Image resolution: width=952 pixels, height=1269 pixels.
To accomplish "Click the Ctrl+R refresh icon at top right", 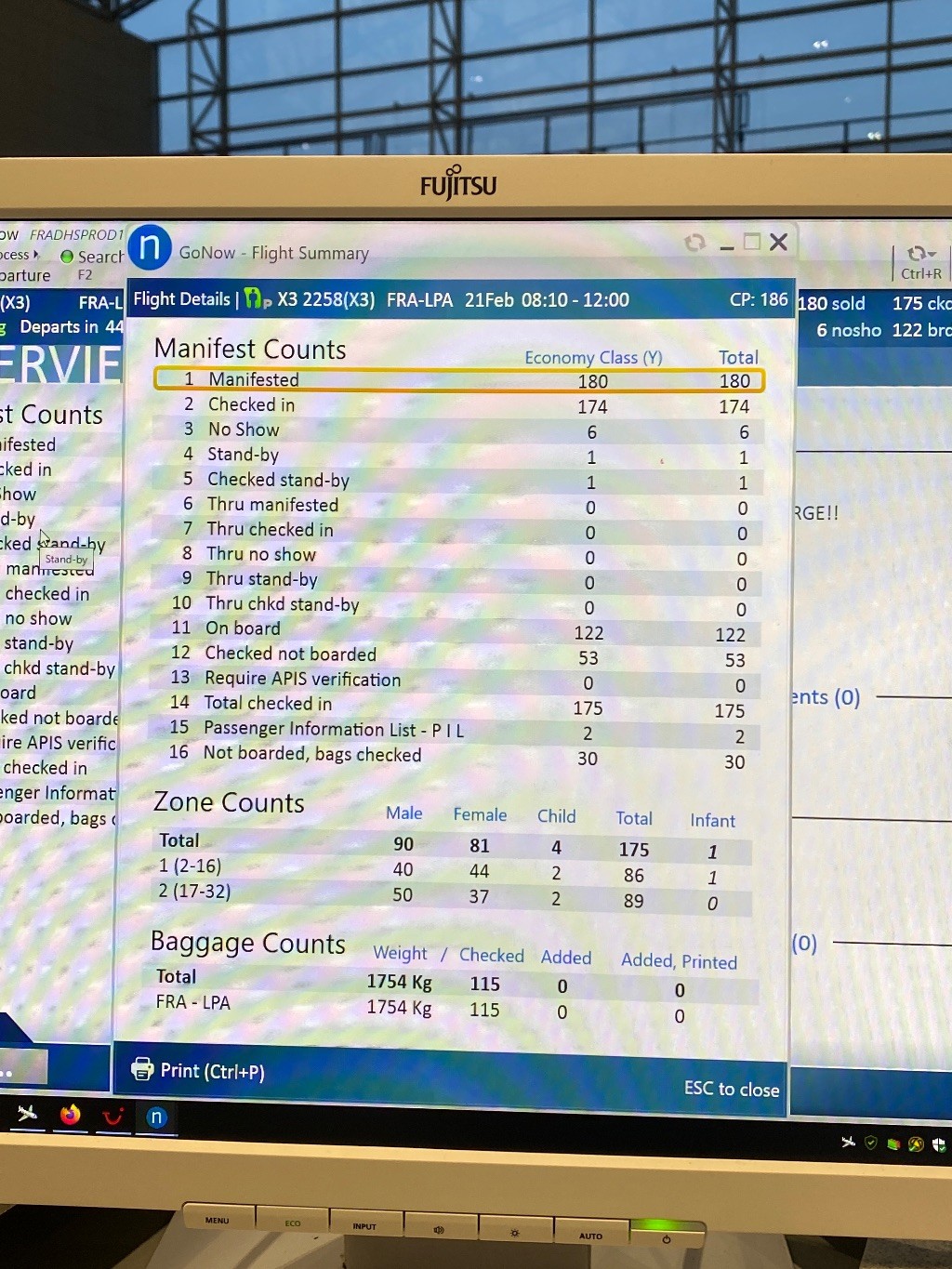I will [920, 253].
